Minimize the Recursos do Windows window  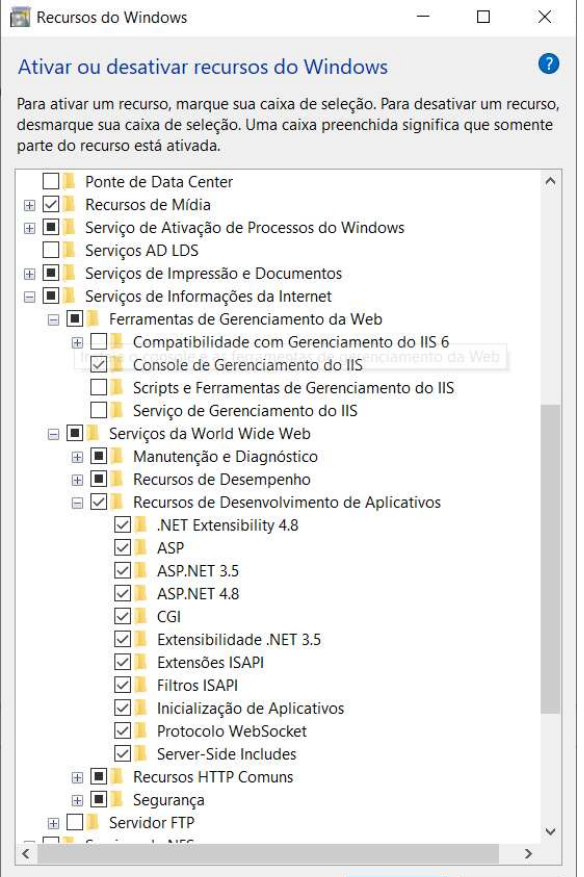pos(423,17)
